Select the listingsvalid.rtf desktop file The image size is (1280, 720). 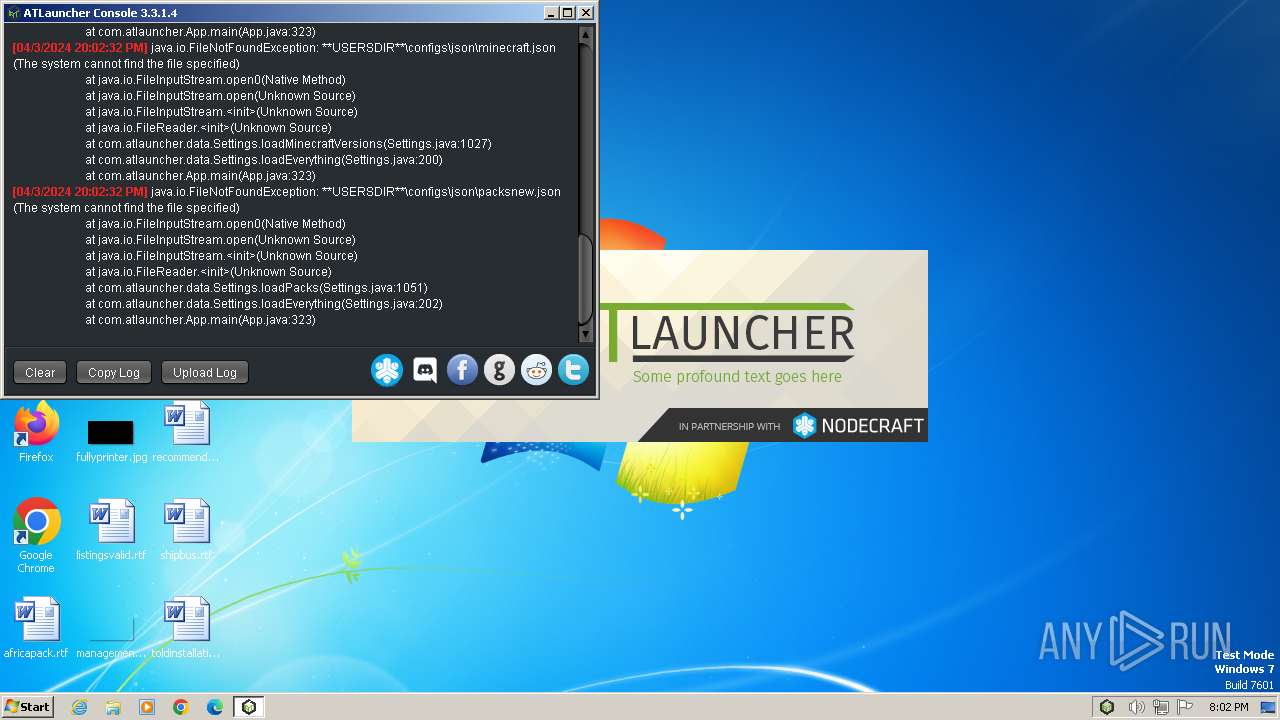click(x=111, y=530)
